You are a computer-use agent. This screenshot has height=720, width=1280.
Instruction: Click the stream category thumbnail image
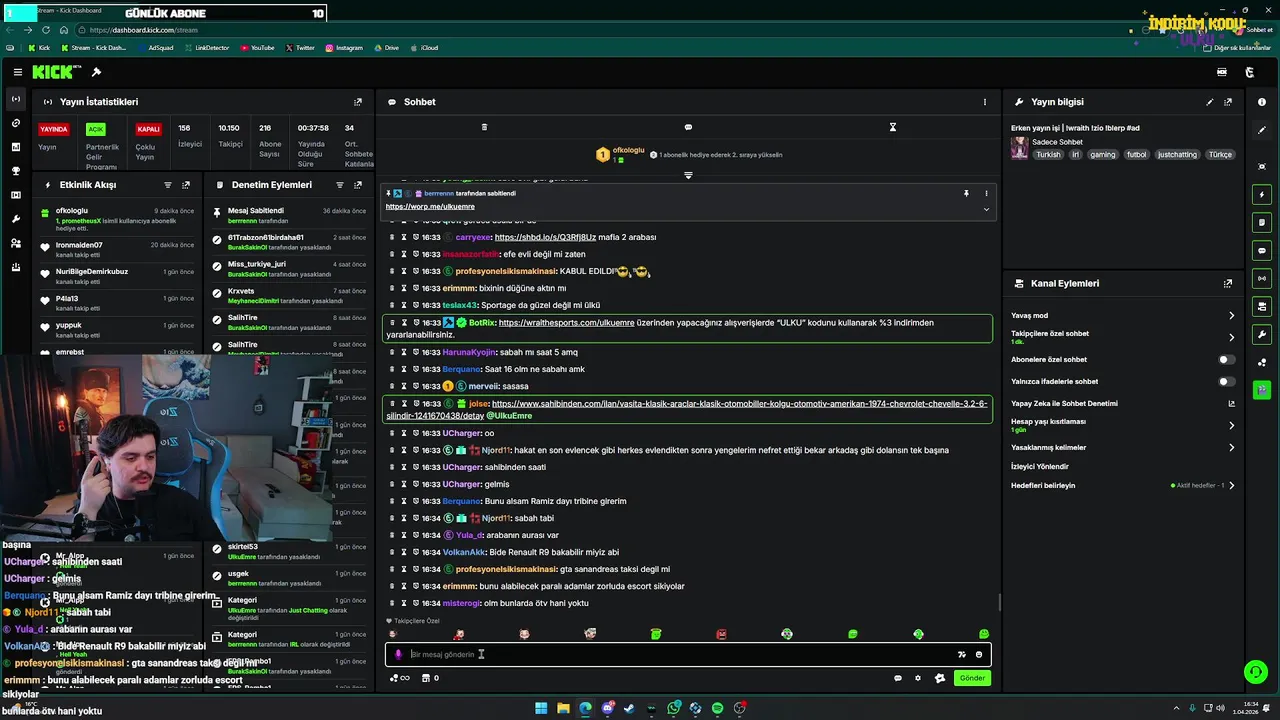tap(1019, 148)
